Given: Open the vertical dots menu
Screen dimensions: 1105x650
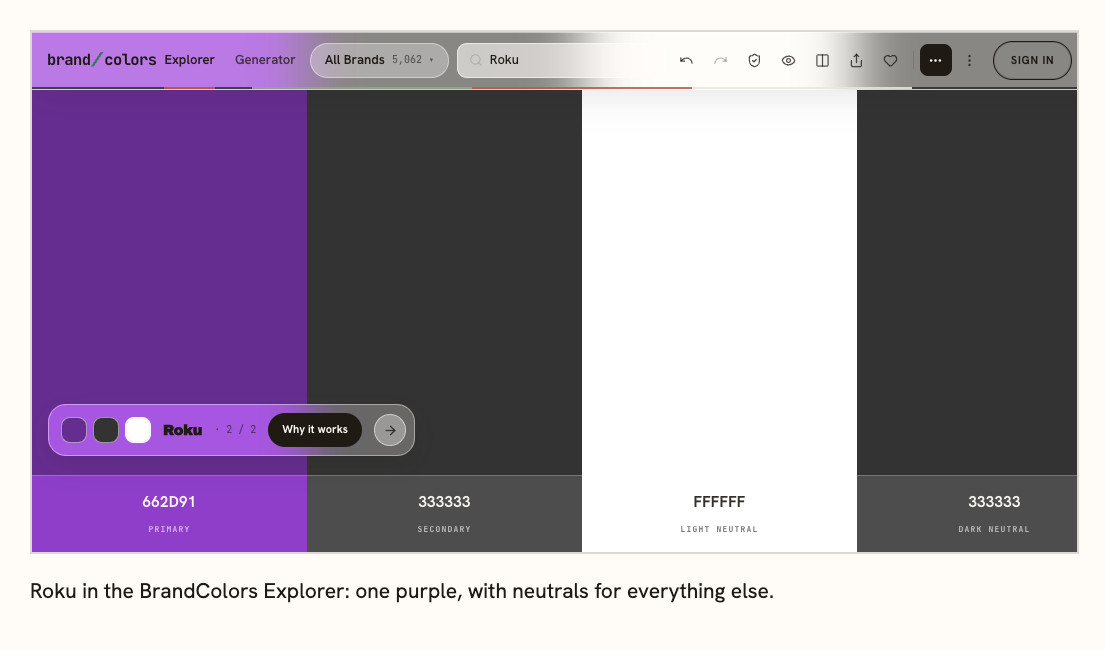Looking at the screenshot, I should [x=970, y=61].
